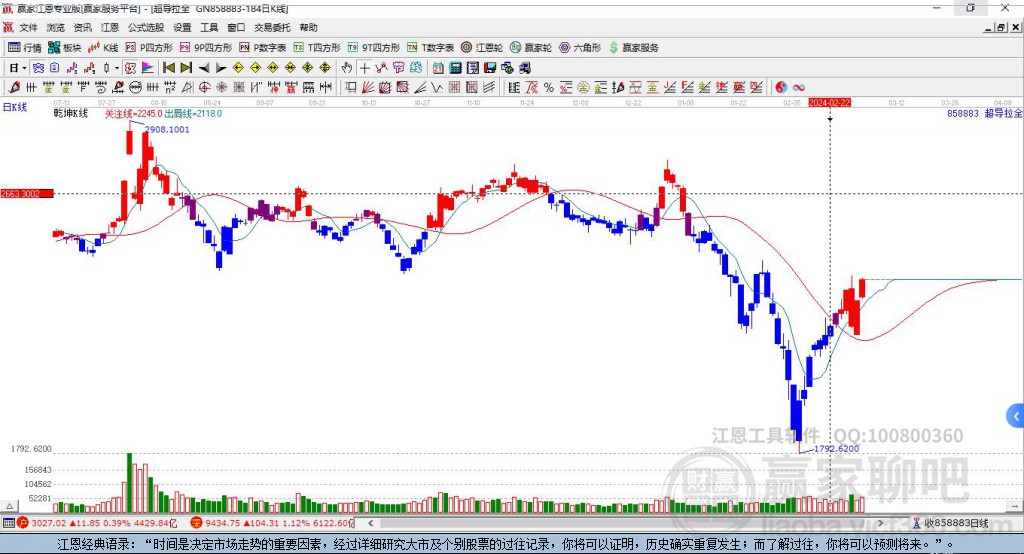Open the T四方形 tool
The image size is (1024, 554).
[x=317, y=48]
